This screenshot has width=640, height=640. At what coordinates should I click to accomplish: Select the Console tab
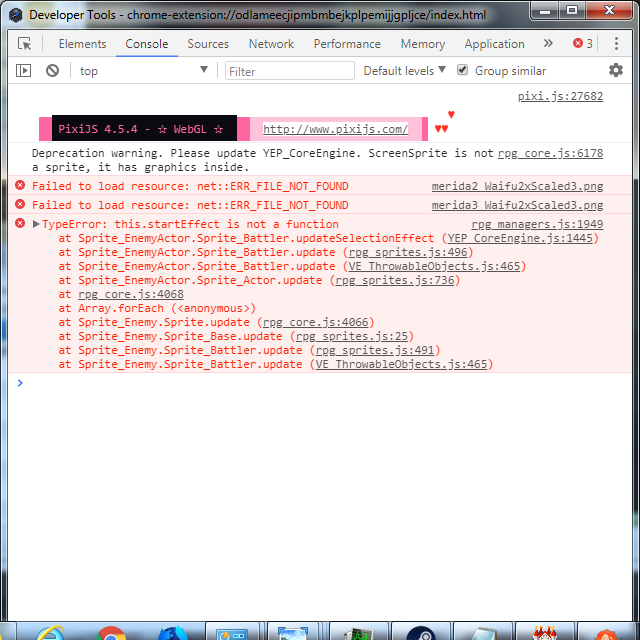click(x=147, y=44)
